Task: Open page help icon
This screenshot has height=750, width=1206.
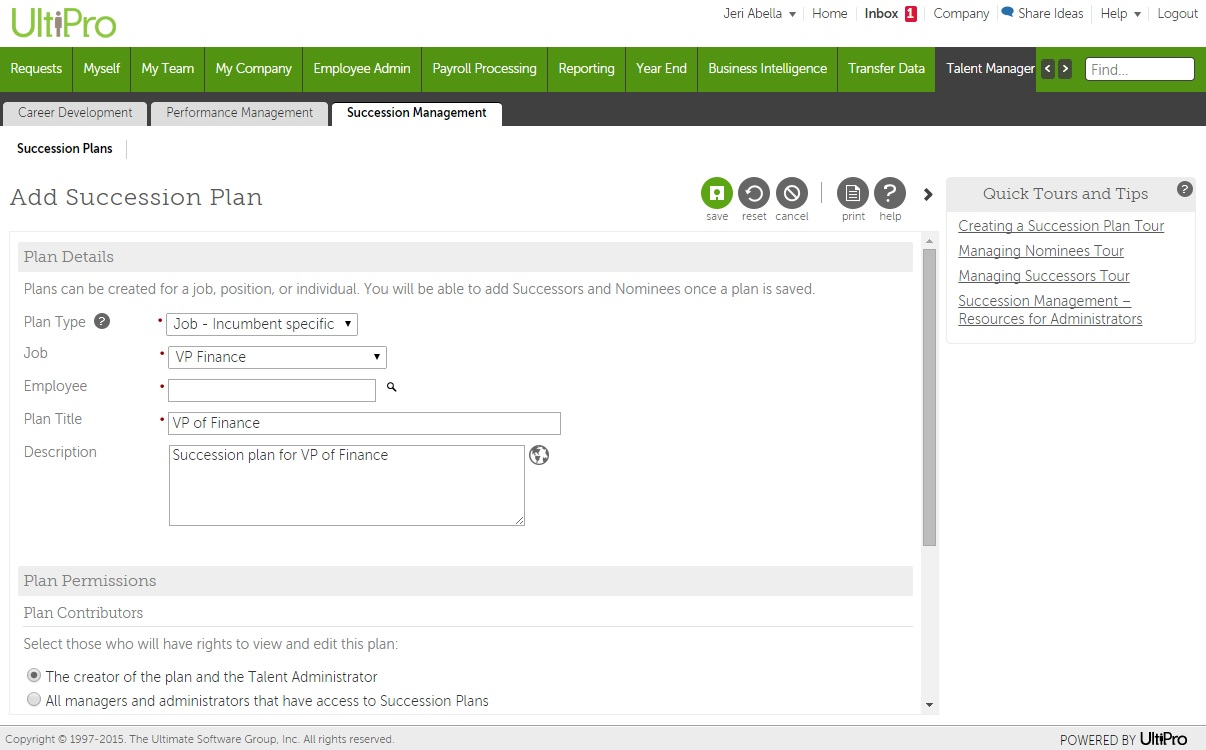Action: [x=890, y=193]
